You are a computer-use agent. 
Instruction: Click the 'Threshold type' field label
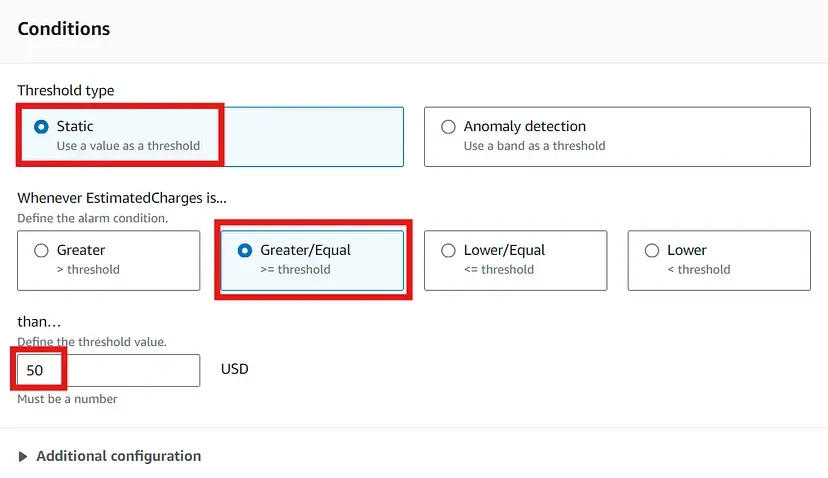pos(65,90)
